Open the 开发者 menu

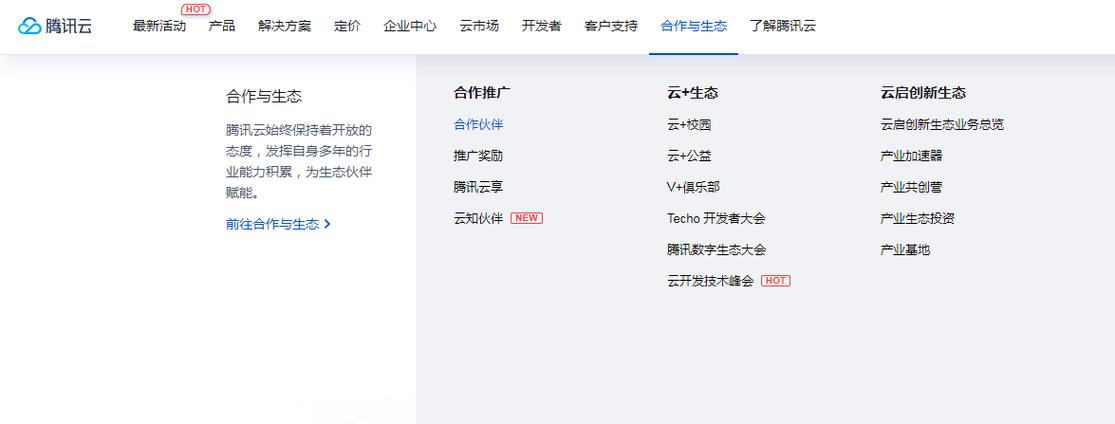pyautogui.click(x=541, y=26)
